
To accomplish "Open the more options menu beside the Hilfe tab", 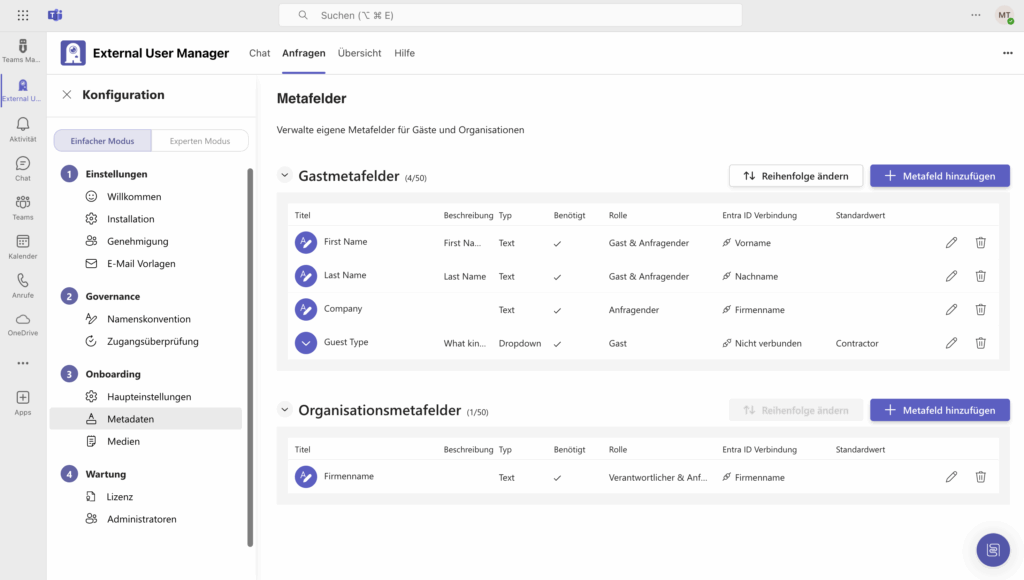I will pos(1007,53).
